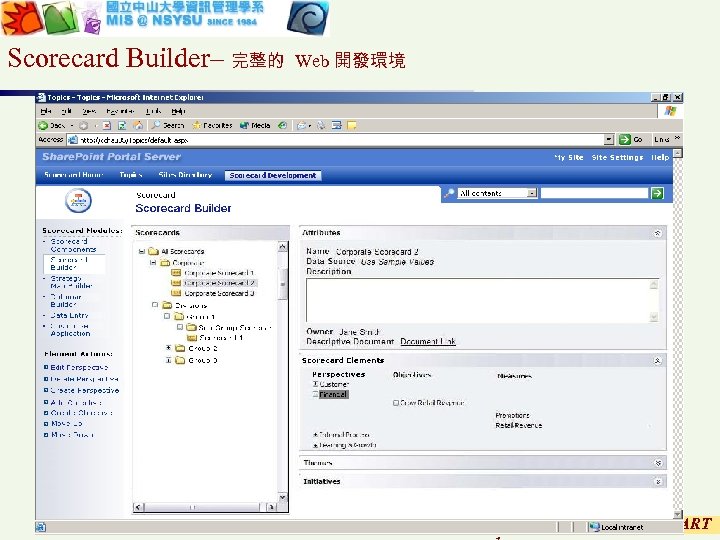Click the yellow Discuss note toolbar icon
Image resolution: width=720 pixels, height=540 pixels.
(352, 125)
